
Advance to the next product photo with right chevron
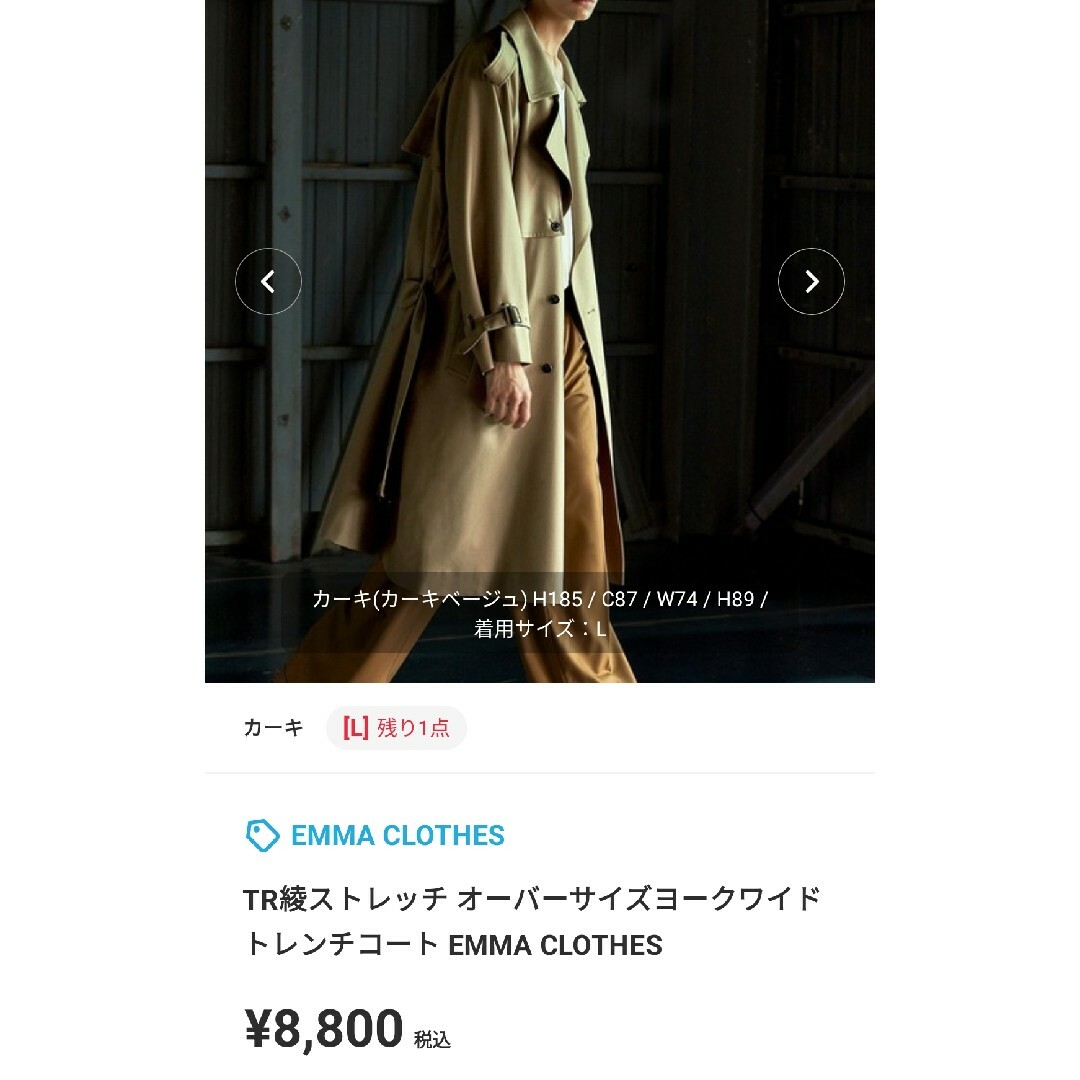tap(811, 282)
